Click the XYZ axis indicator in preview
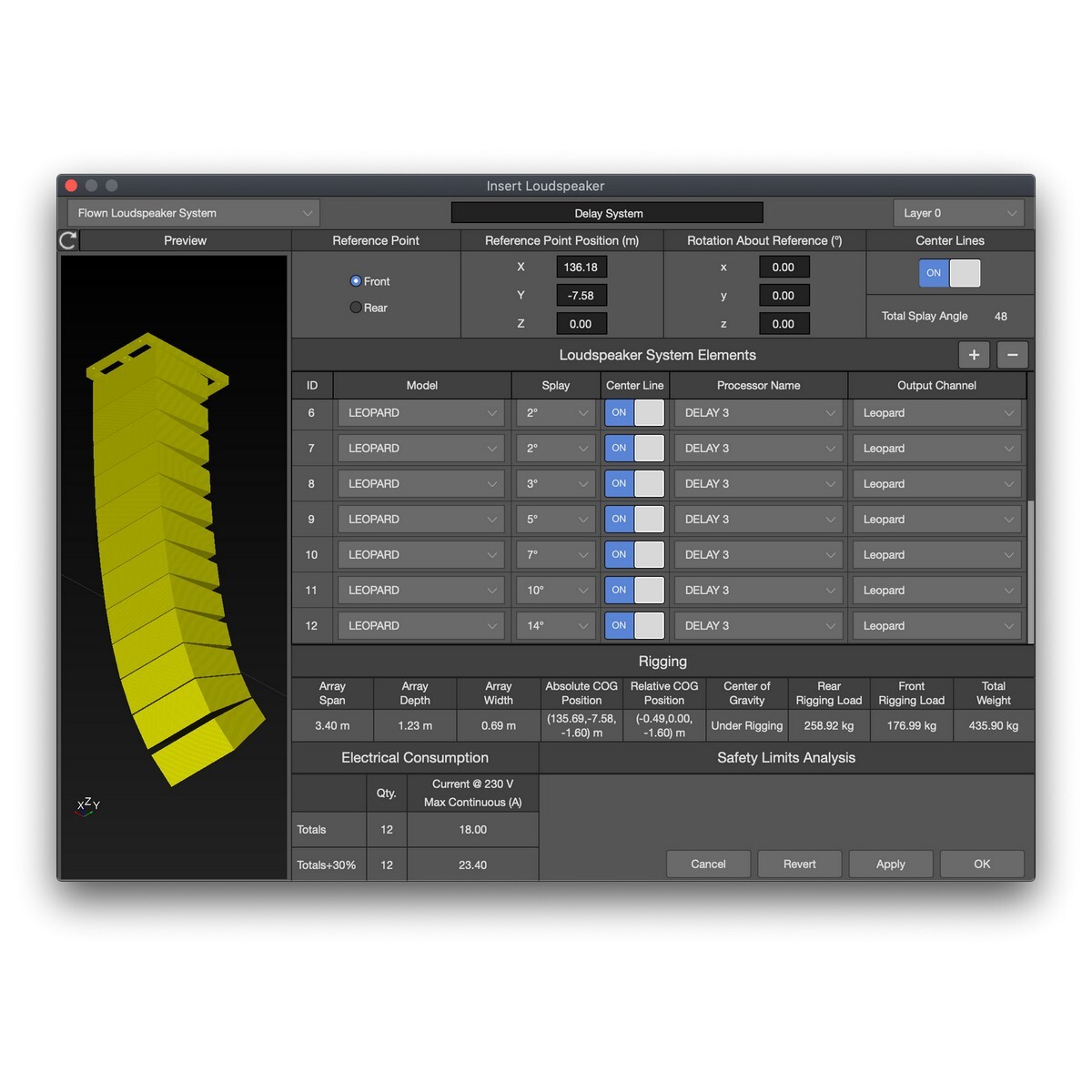The image size is (1092, 1092). coord(87,805)
